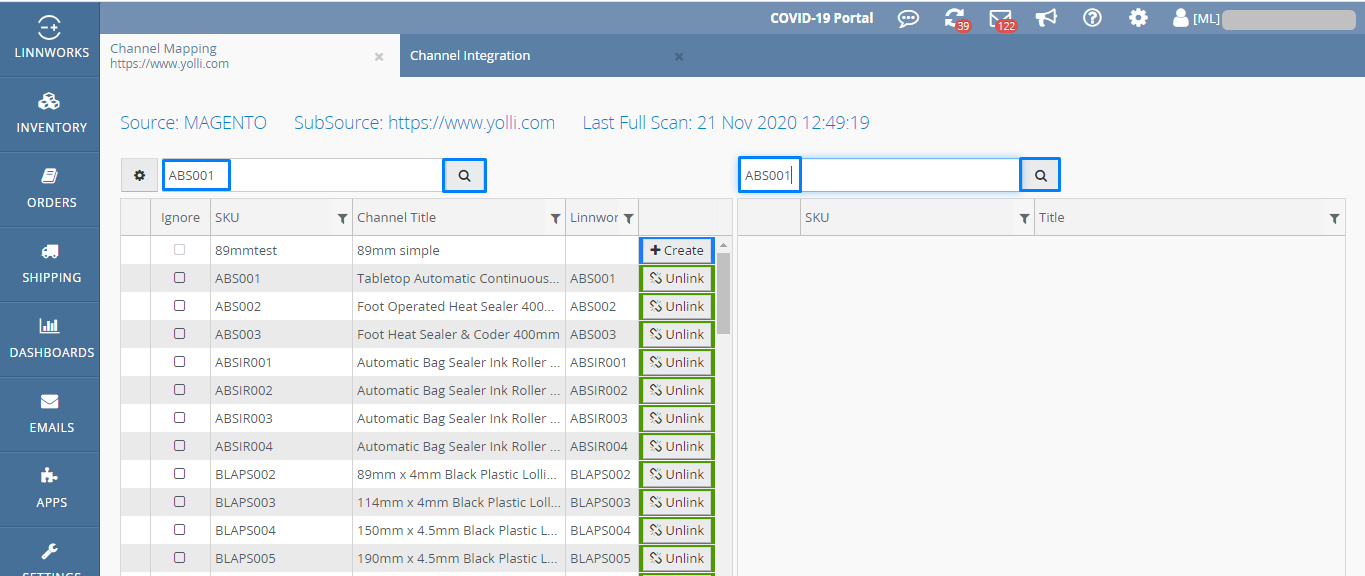The width and height of the screenshot is (1365, 576).
Task: Unlink the BLAPS003 mapping
Action: pyautogui.click(x=677, y=502)
